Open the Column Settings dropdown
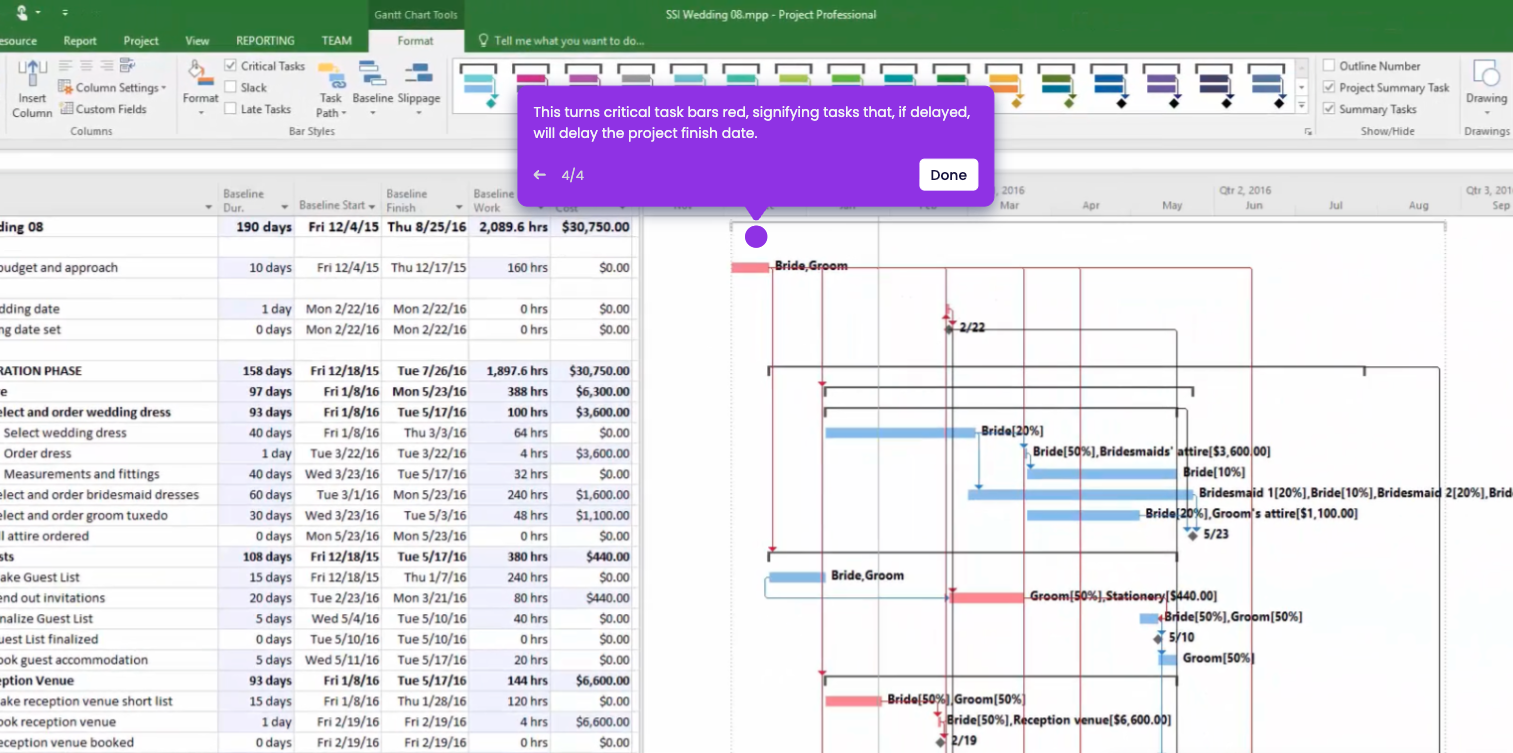This screenshot has width=1513, height=753. [x=112, y=88]
